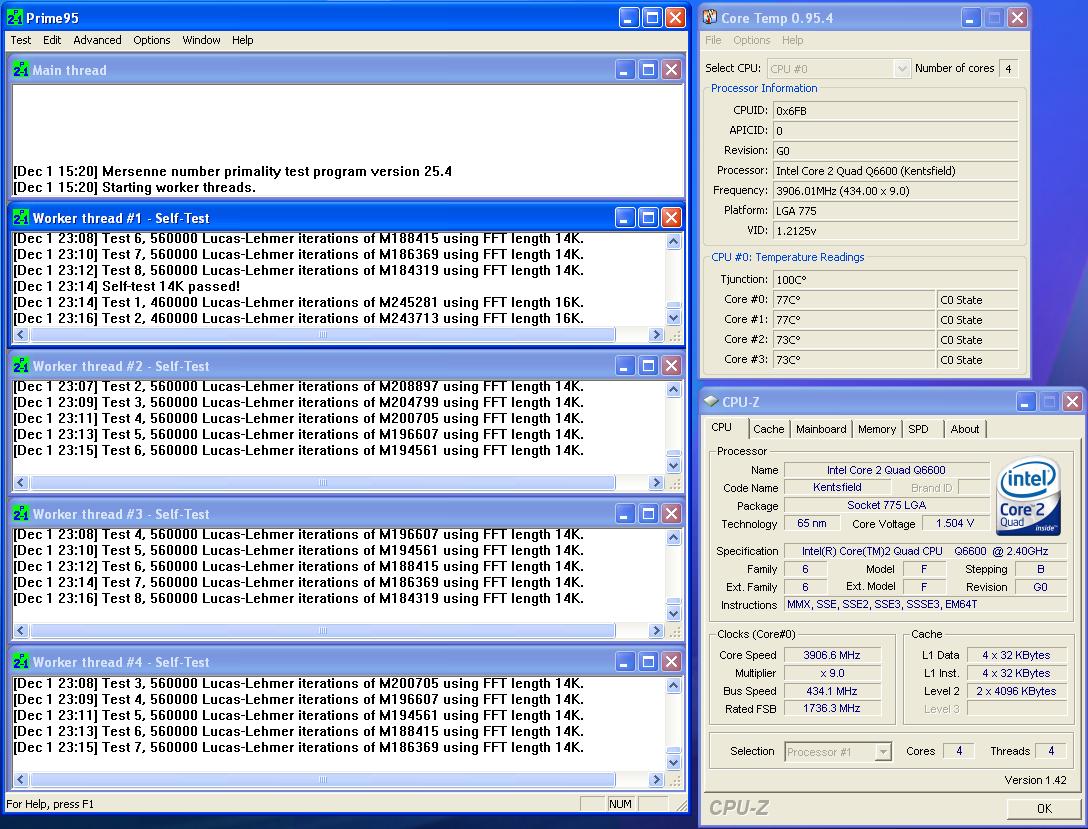
Task: Click 'Self-test 14K passed!' line
Action: pyautogui.click(x=127, y=286)
